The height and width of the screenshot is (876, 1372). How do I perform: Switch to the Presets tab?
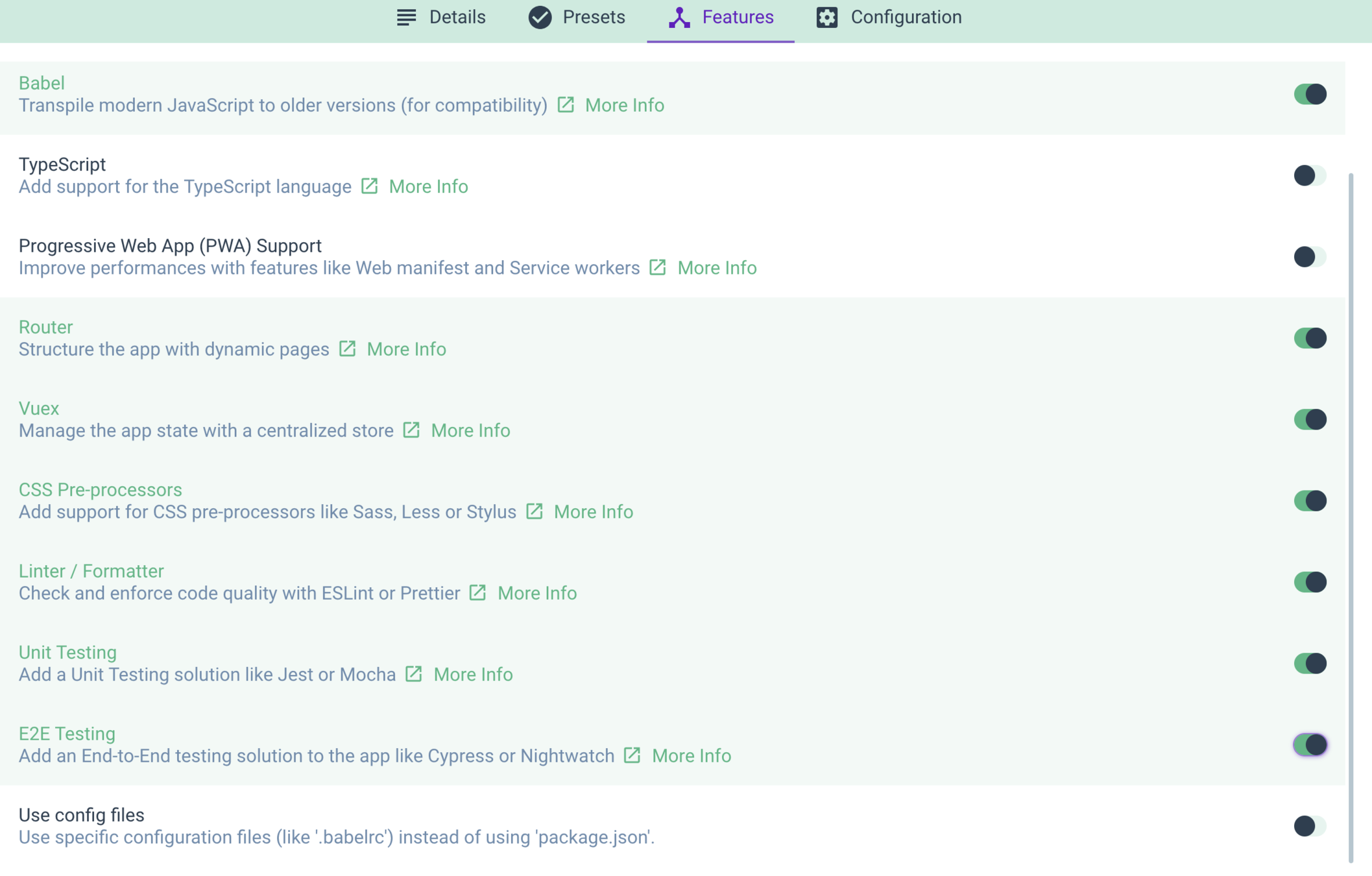coord(577,18)
